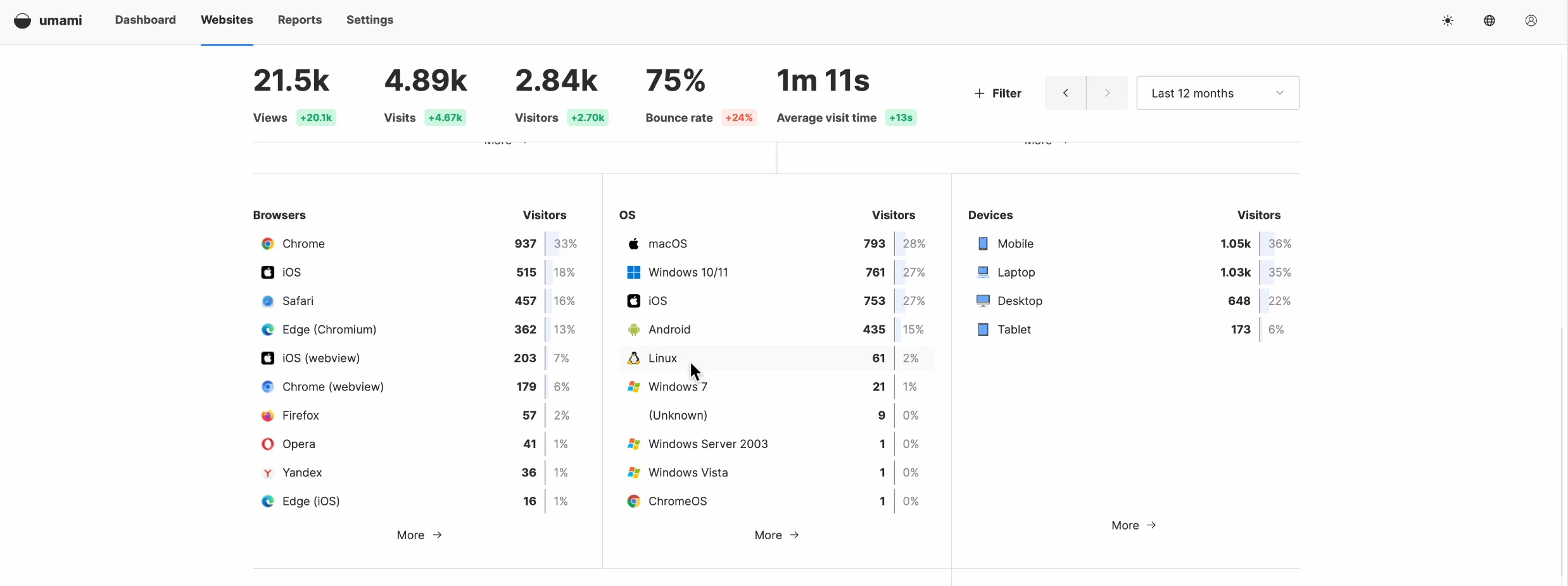This screenshot has height=586, width=1568.
Task: Filter by Linux operating system name
Action: click(662, 358)
